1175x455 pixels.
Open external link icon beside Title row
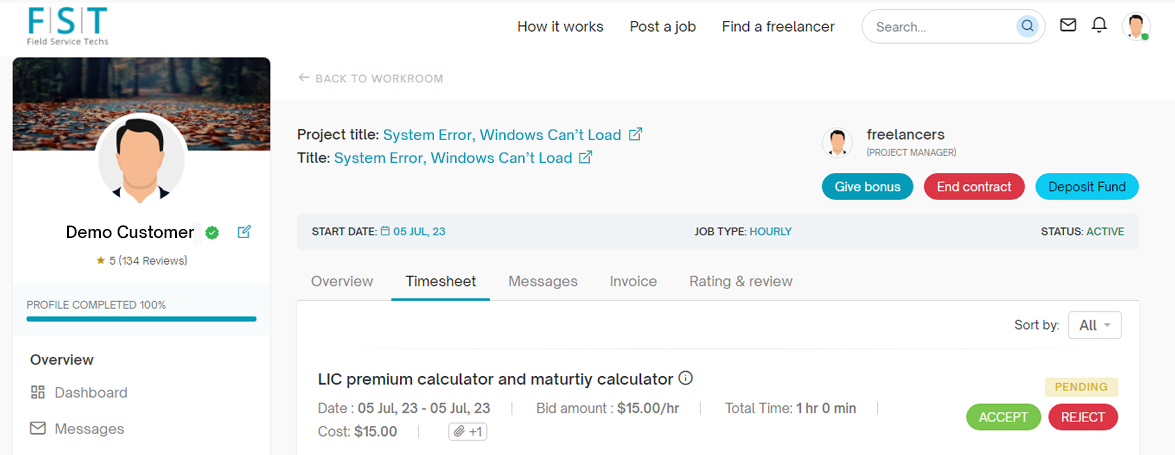click(586, 158)
